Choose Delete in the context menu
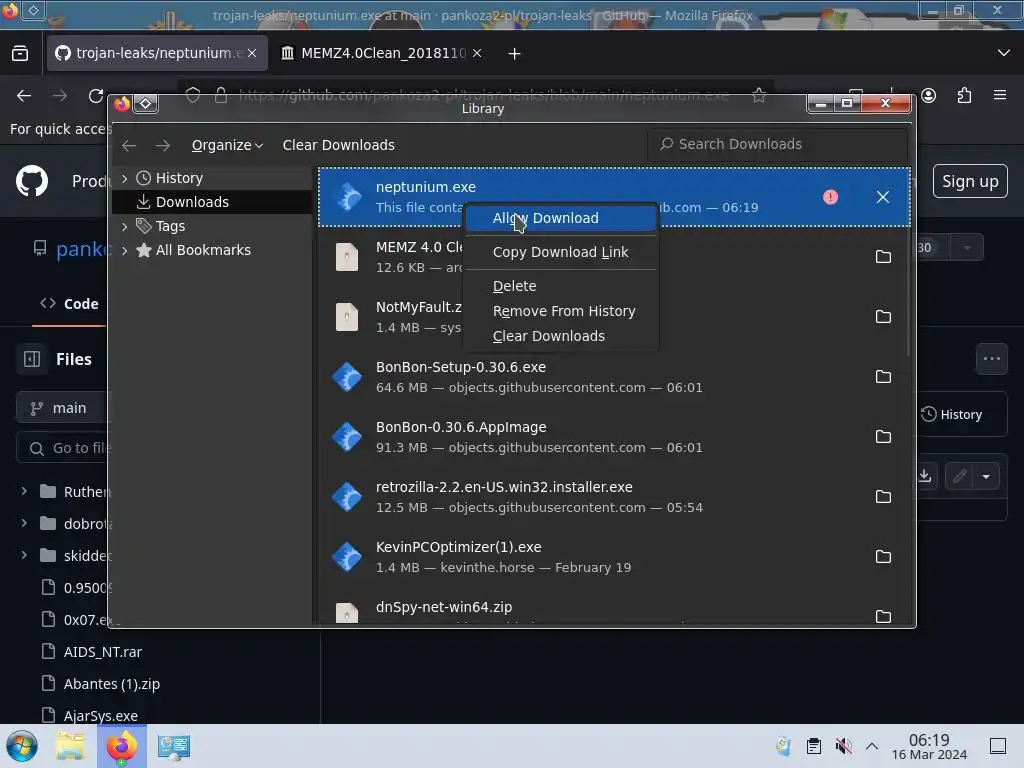Screen dimensions: 1024x768 click(560, 286)
